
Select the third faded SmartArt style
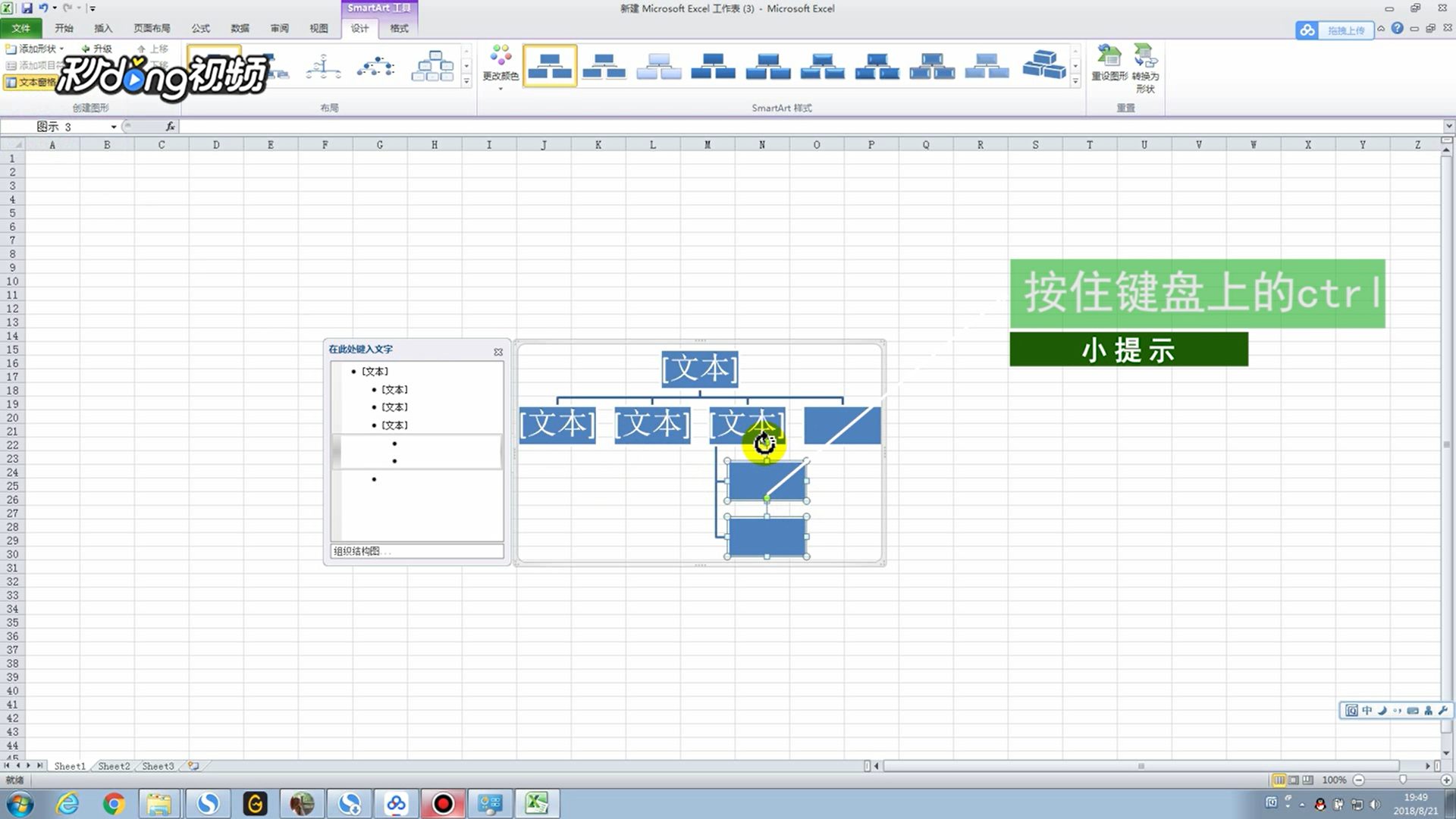659,66
